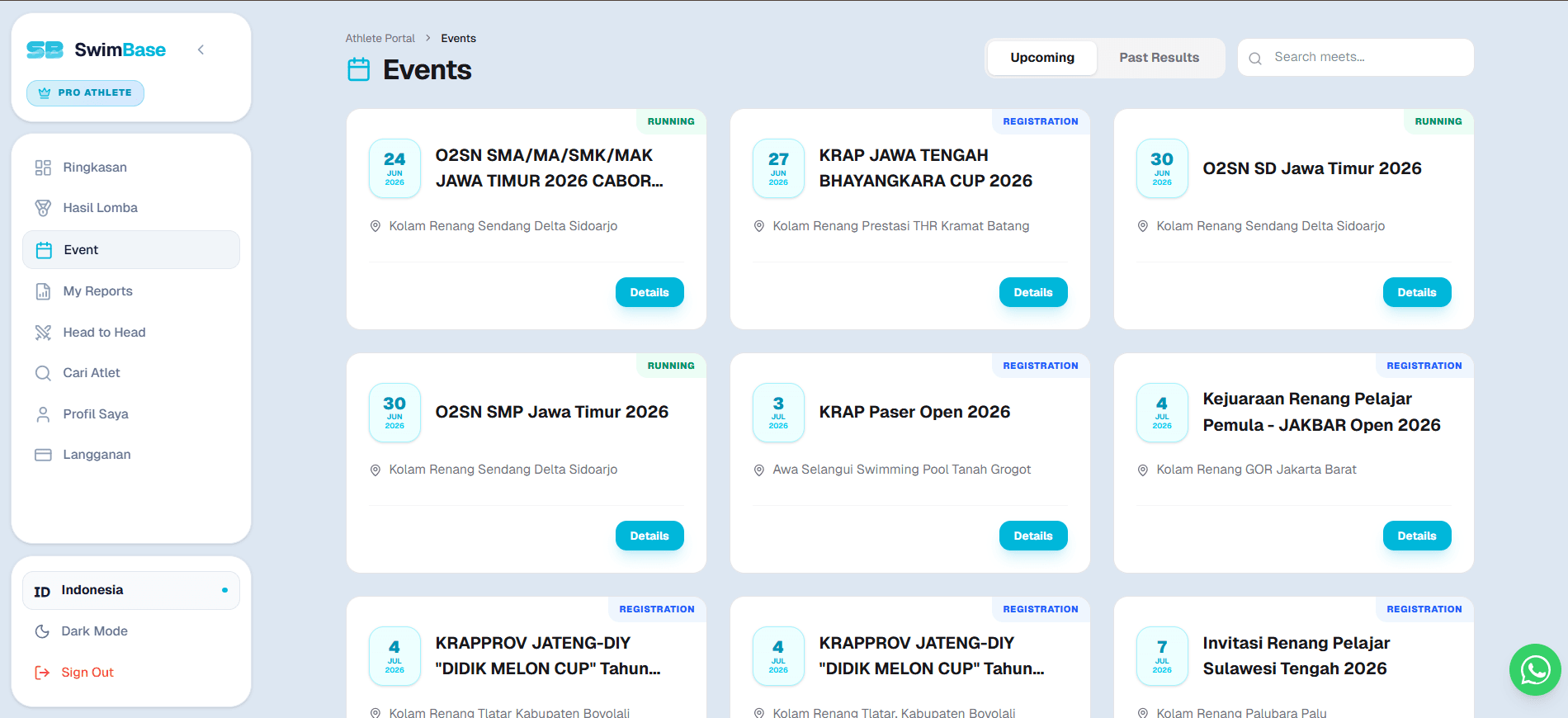The width and height of the screenshot is (1568, 718).
Task: Open Details for KRAP Paser Open 2026
Action: point(1033,536)
